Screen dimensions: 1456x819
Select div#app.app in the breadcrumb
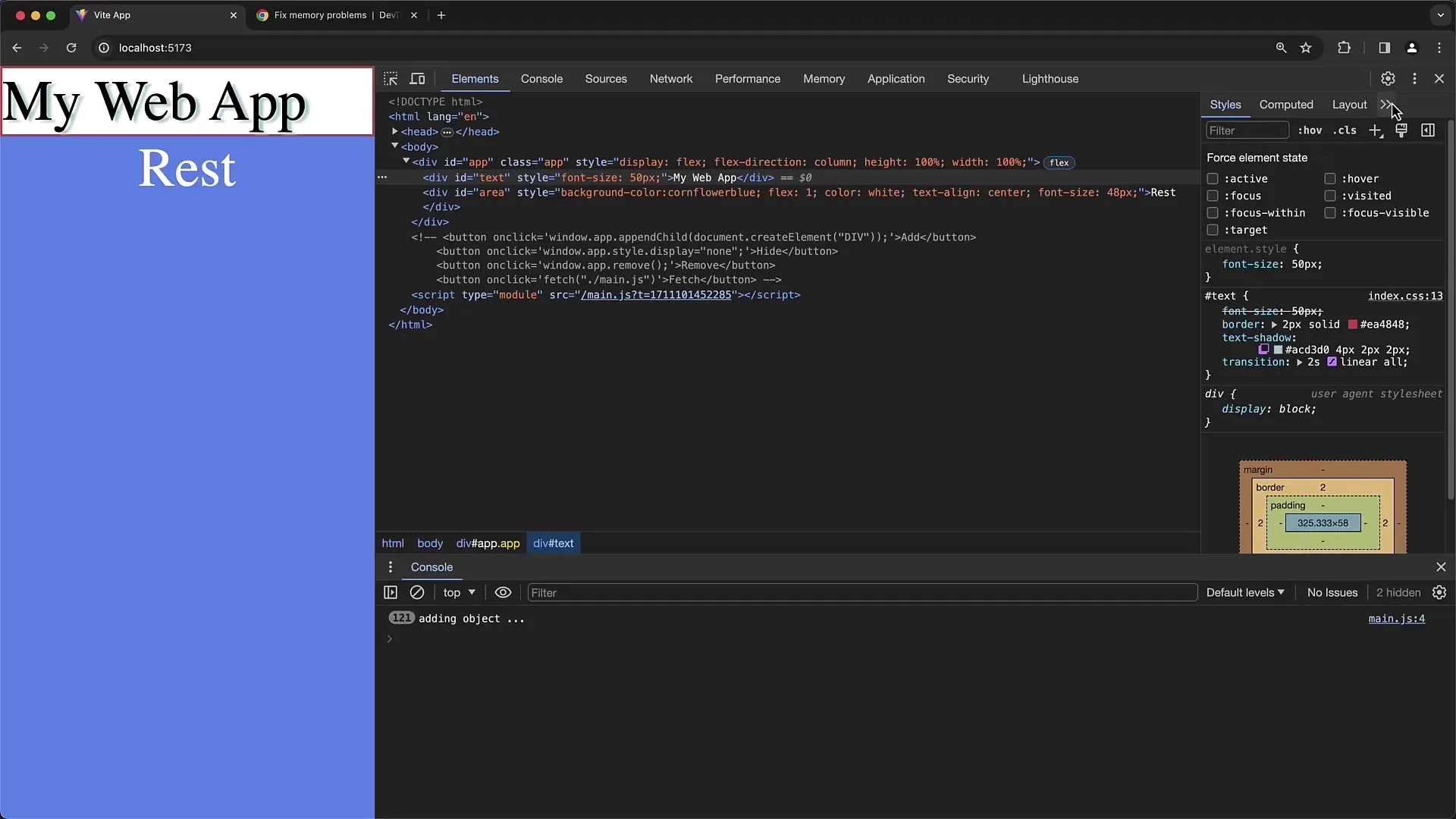tap(488, 543)
